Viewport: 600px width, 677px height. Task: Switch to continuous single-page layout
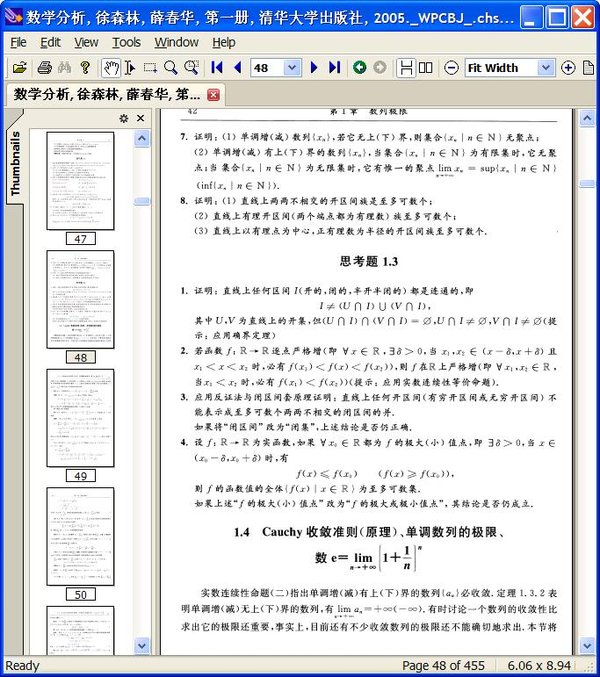(406, 68)
